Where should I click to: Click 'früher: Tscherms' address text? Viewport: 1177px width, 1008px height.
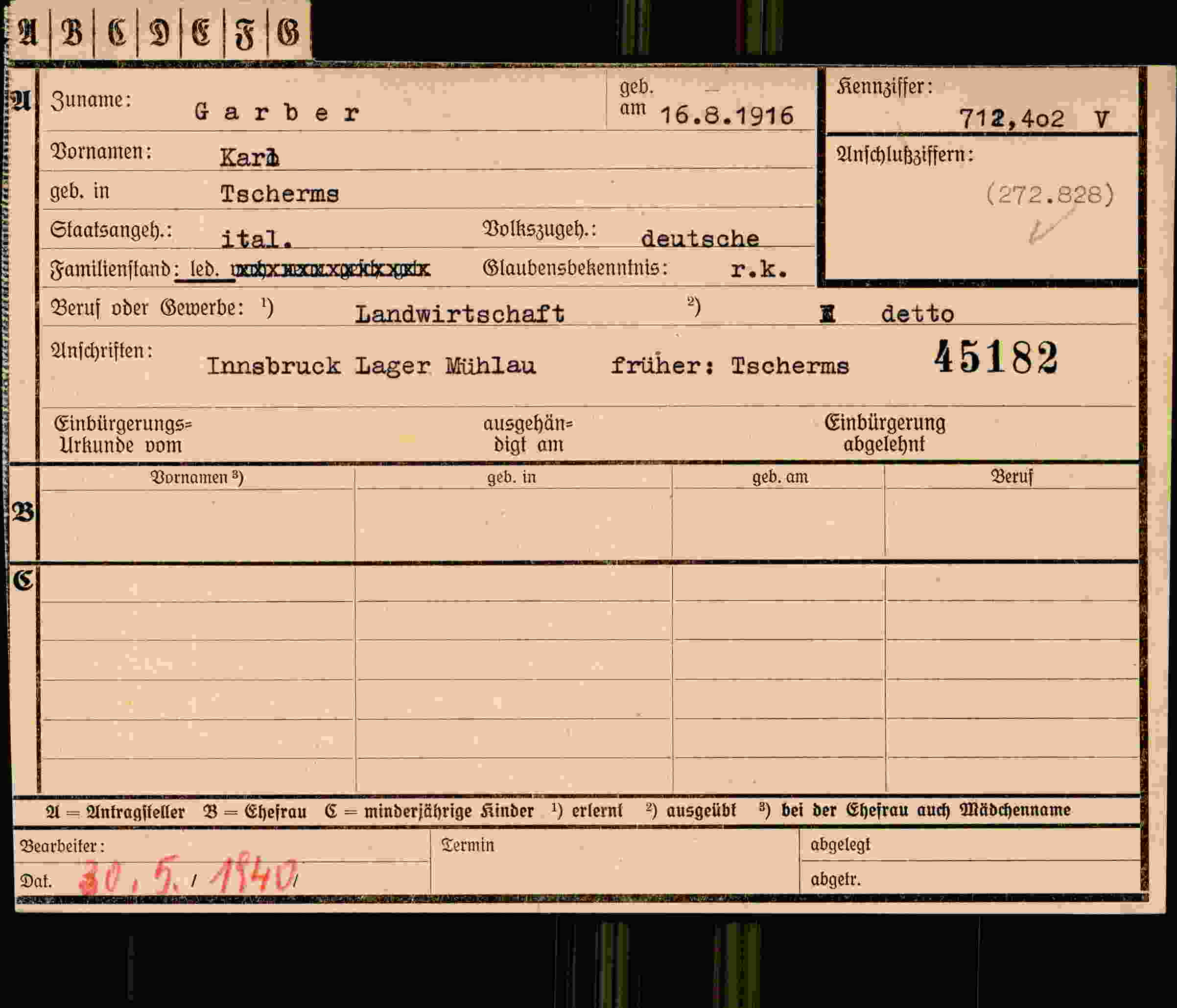click(730, 366)
